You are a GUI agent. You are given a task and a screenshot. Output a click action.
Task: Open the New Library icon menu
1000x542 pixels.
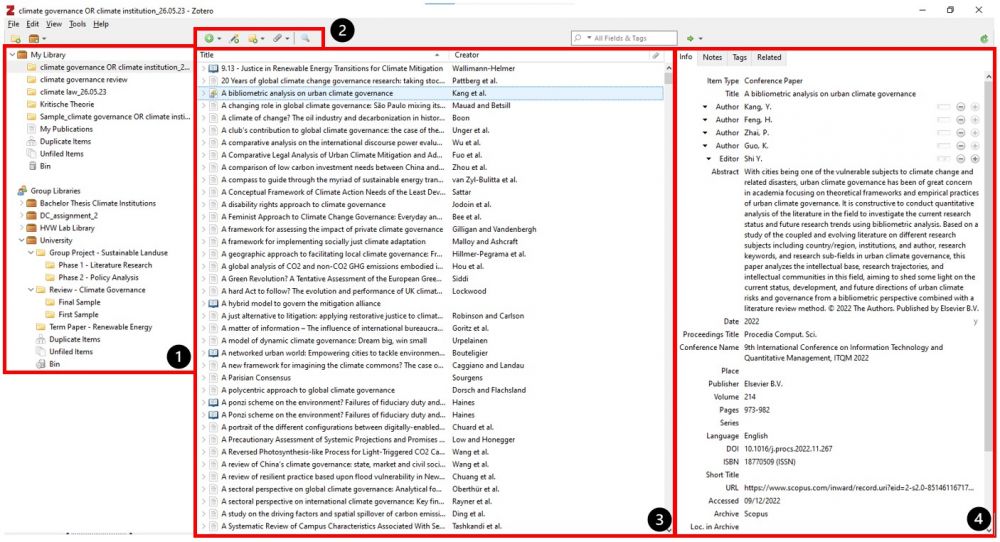pyautogui.click(x=37, y=39)
